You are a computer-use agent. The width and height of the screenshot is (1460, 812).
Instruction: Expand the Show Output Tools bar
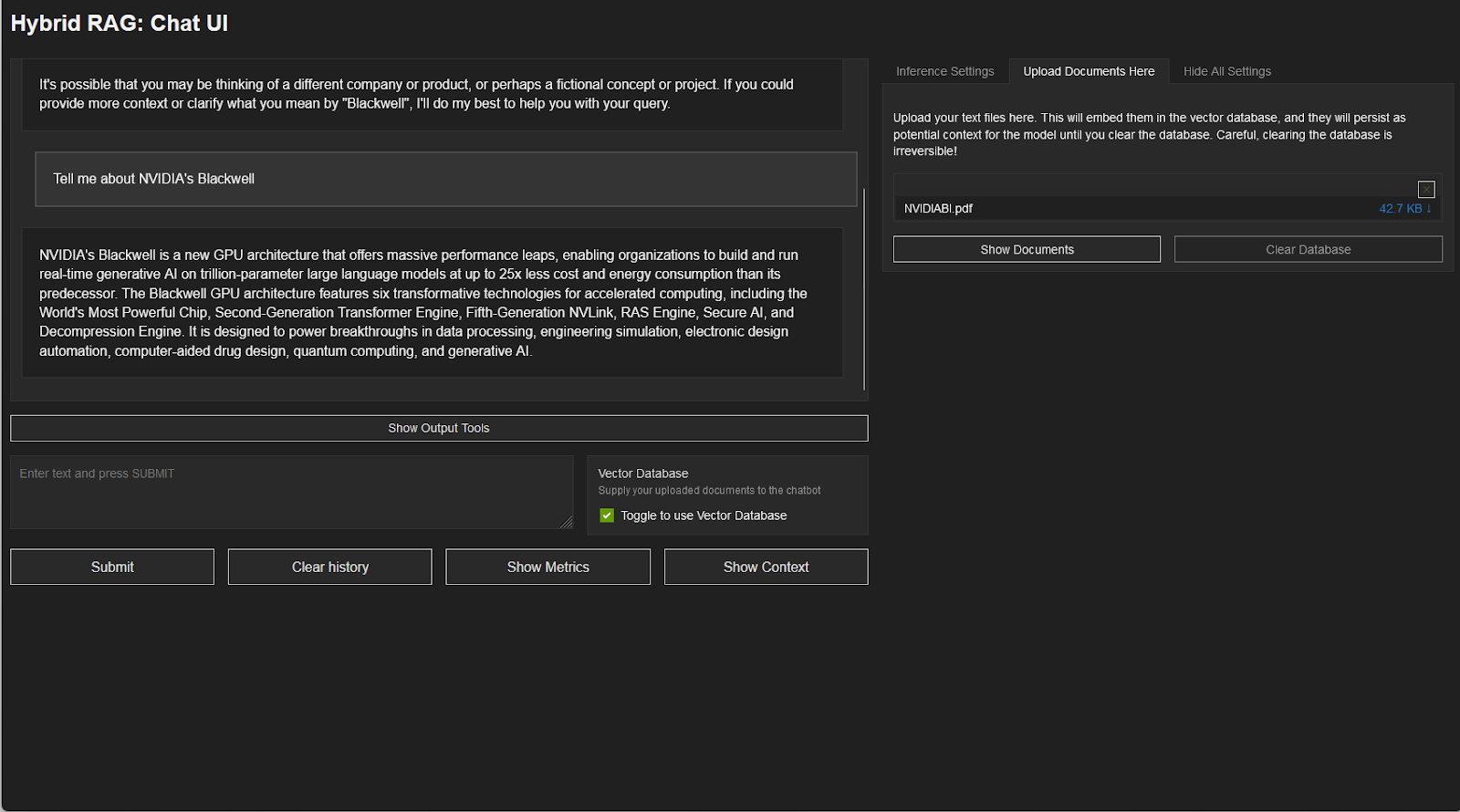439,428
